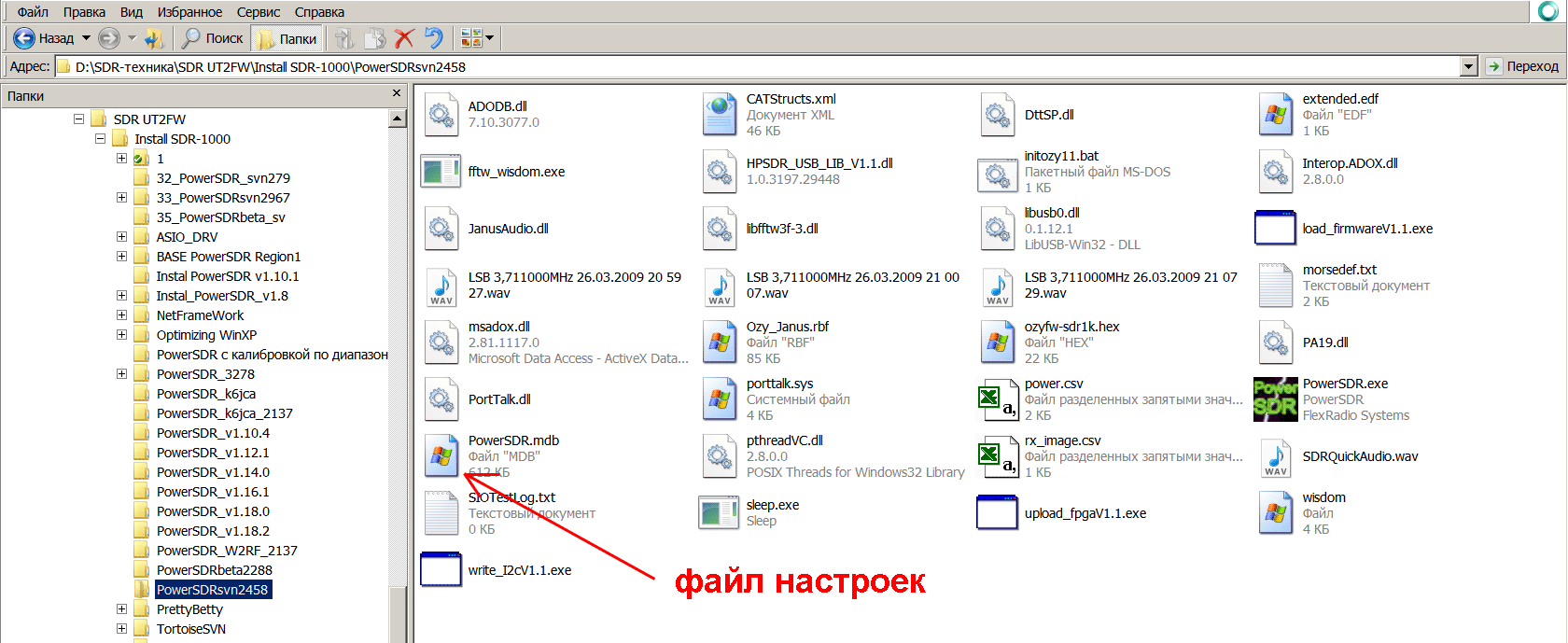Image resolution: width=1568 pixels, height=643 pixels.
Task: Select the load_firmwareV1.1.exe icon
Action: tap(1276, 228)
